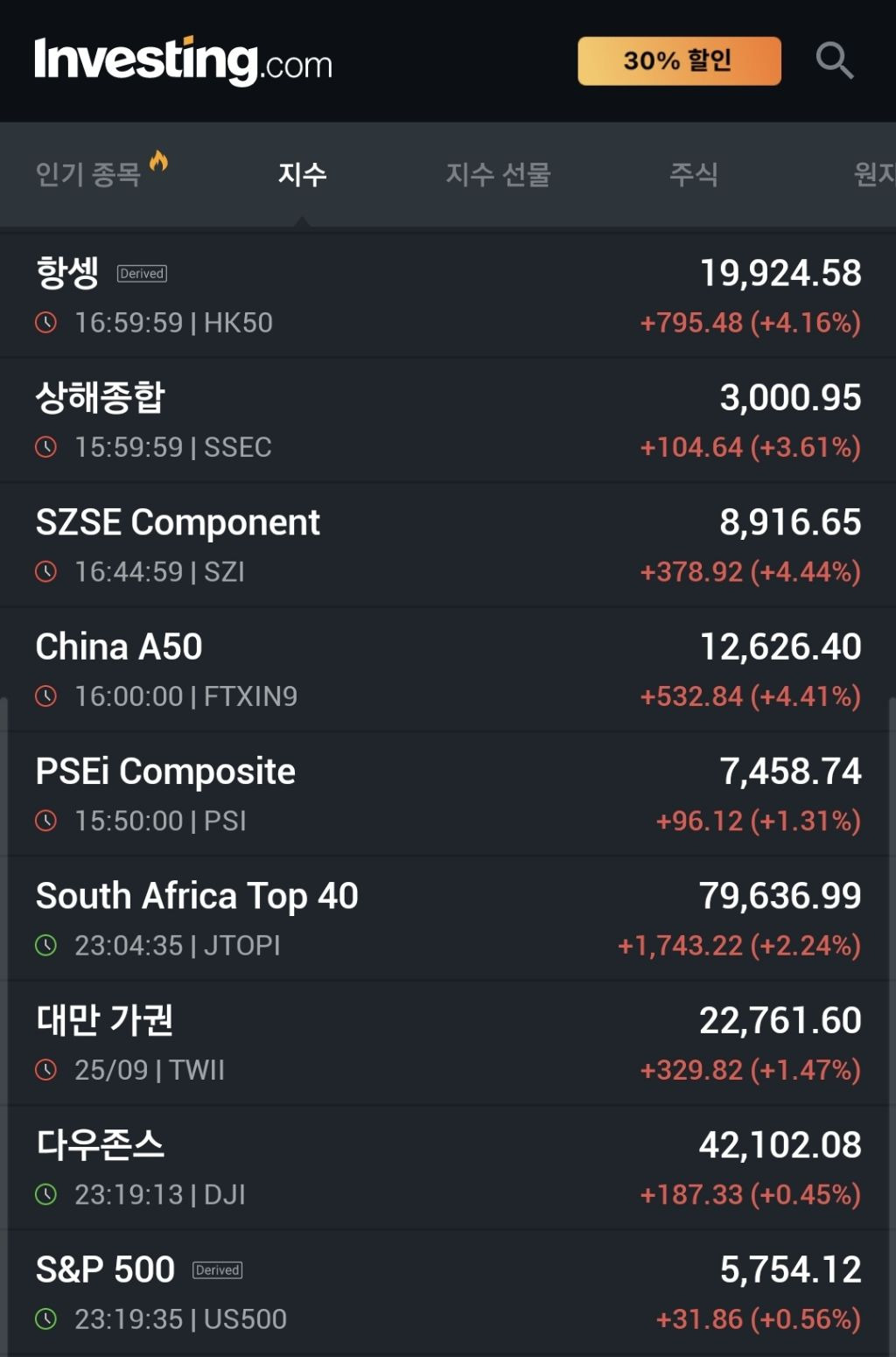Open the search magnifier icon
The image size is (896, 1357).
[x=834, y=61]
